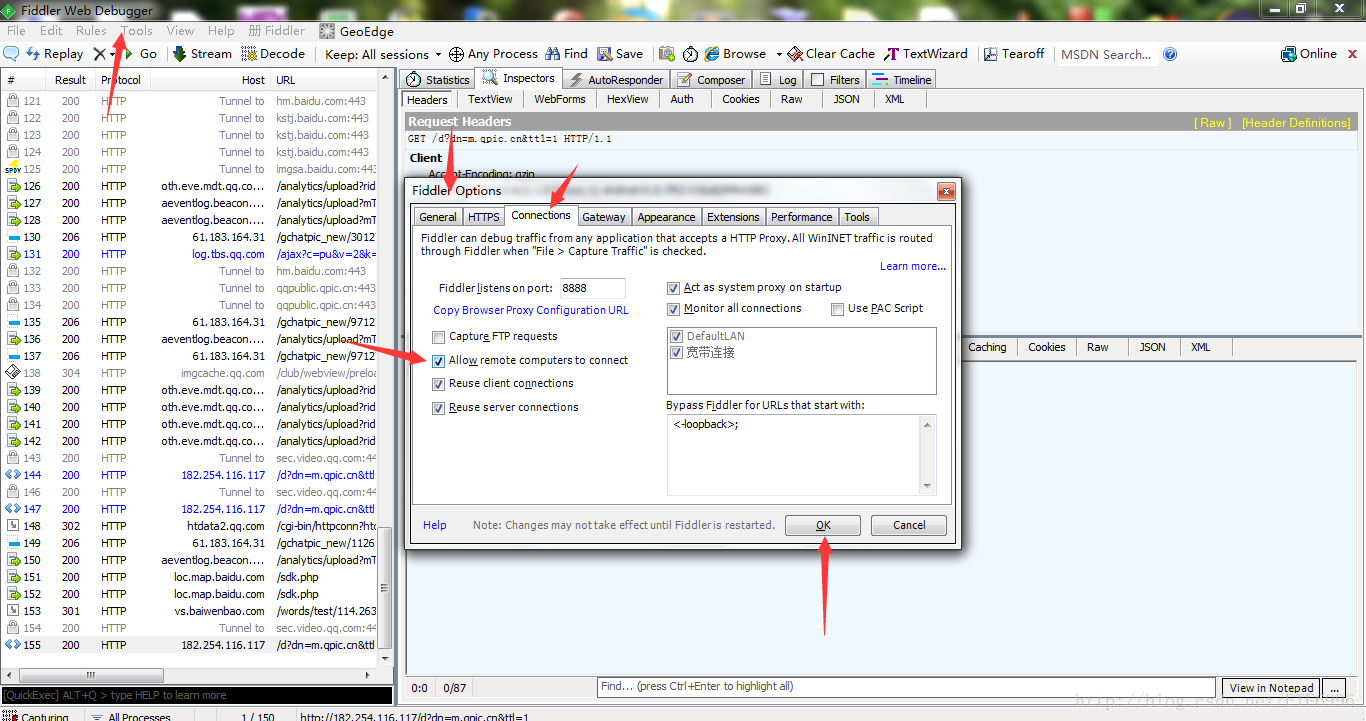Switch to the Statistics tab
Viewport: 1366px width, 721px height.
tap(437, 79)
